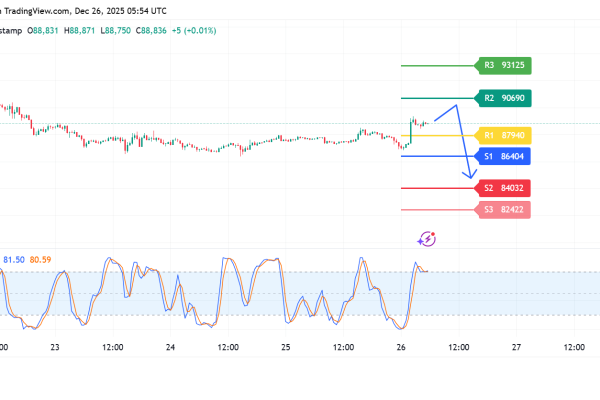Click the yellow R1 87940 label
This screenshot has width=600, height=400.
click(x=505, y=134)
